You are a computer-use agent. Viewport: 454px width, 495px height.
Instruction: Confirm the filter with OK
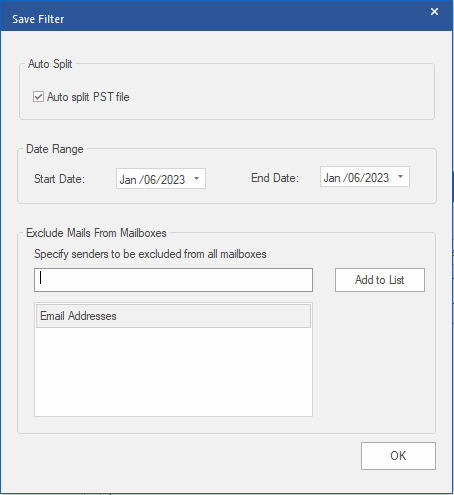398,456
